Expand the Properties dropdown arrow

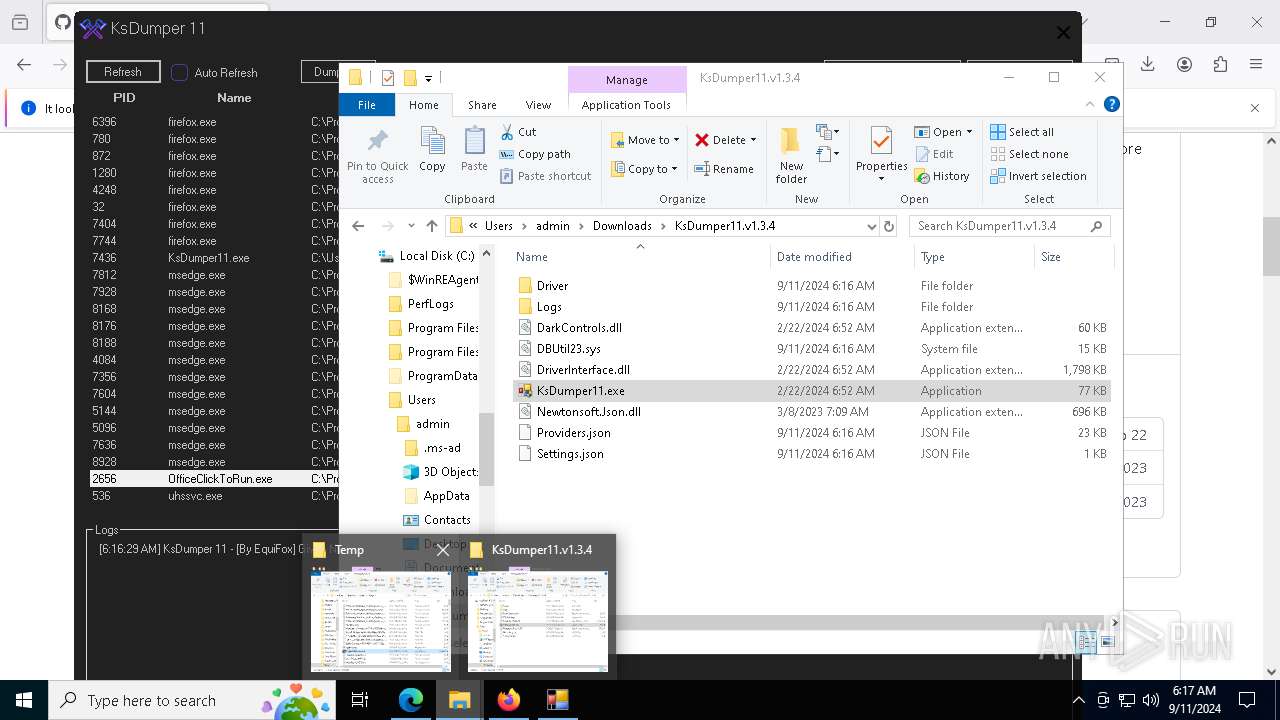coord(881,179)
